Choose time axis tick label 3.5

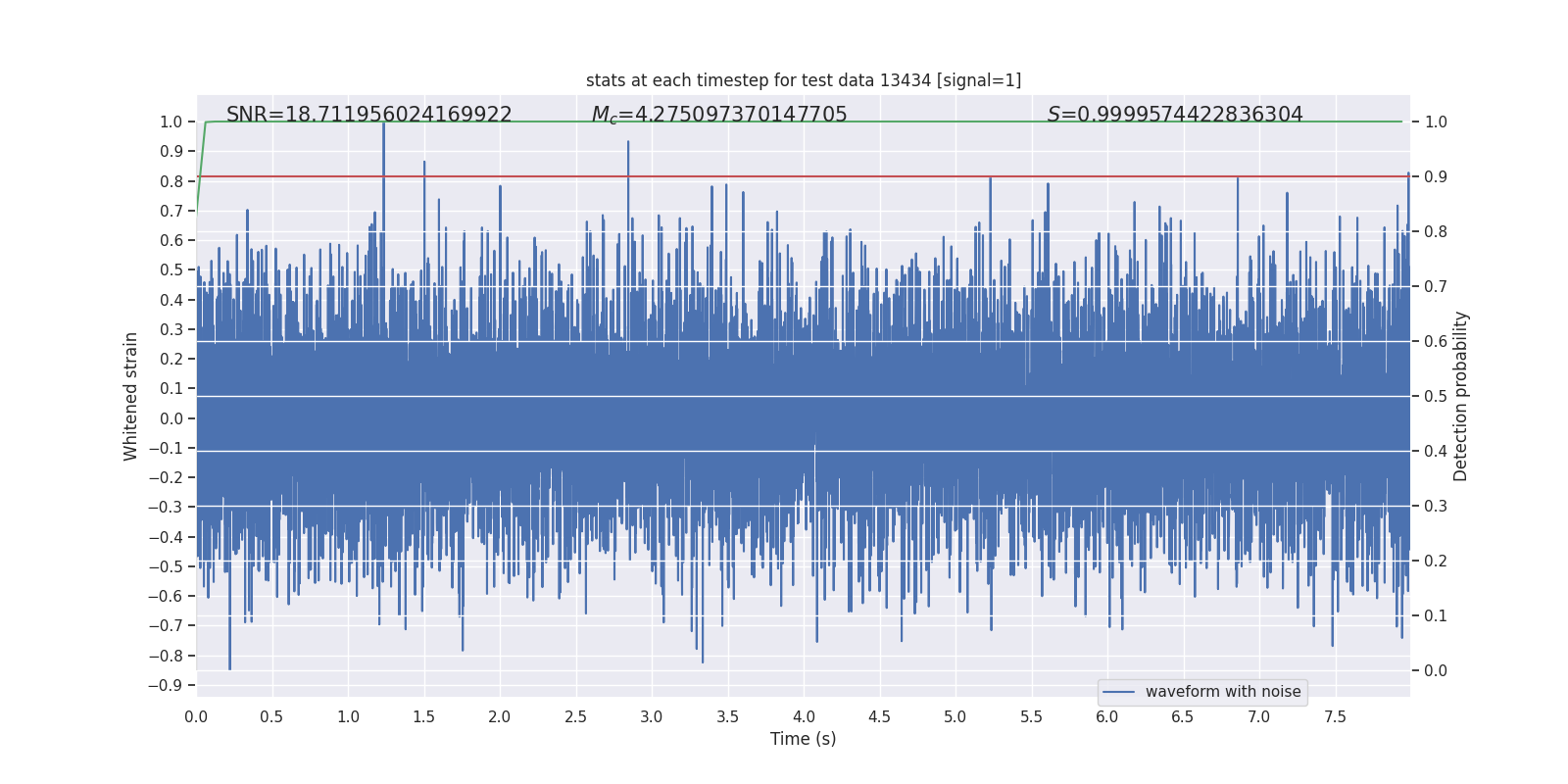[x=727, y=716]
